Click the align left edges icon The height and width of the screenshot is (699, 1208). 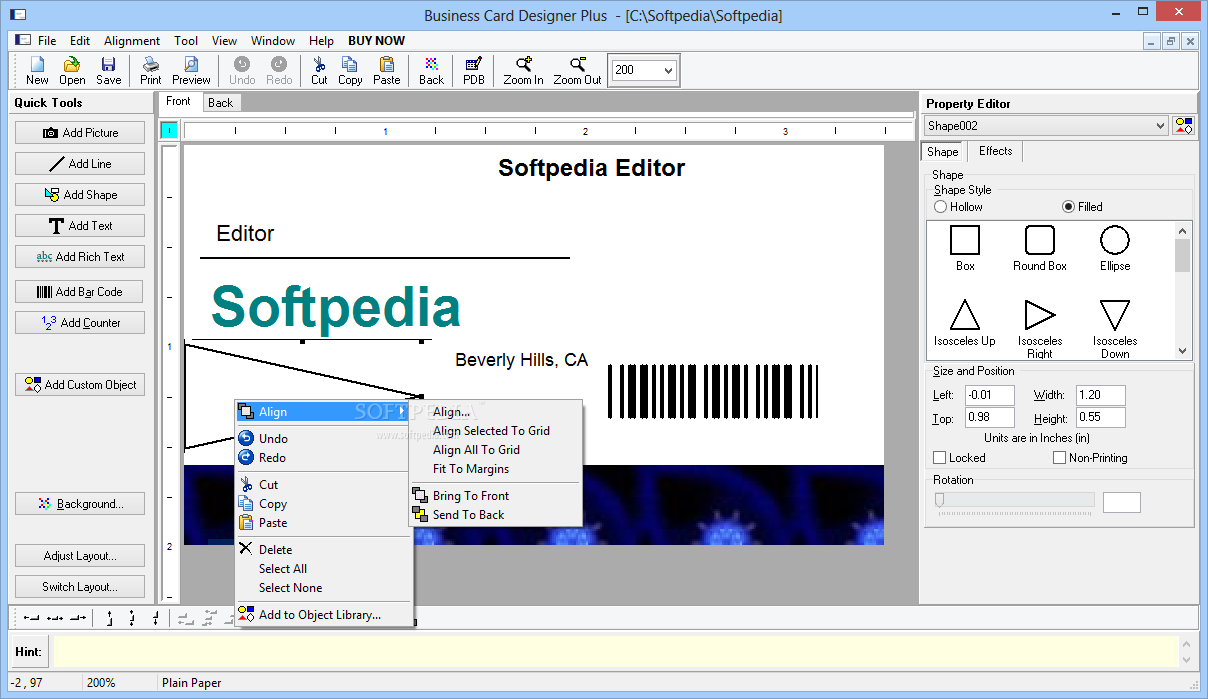pos(32,618)
